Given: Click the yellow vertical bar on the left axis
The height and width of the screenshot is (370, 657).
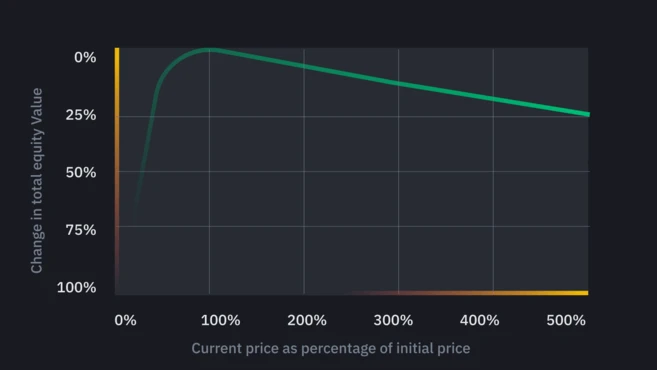Looking at the screenshot, I should (117, 170).
